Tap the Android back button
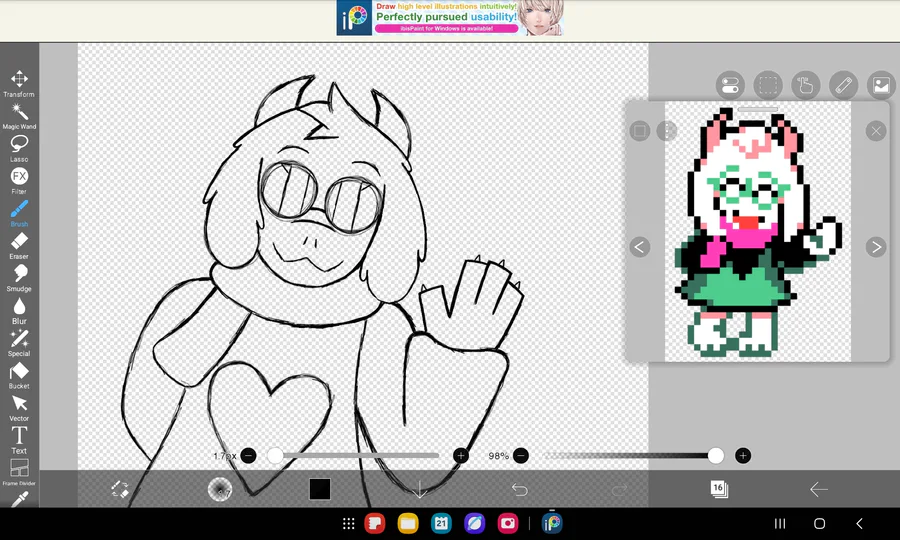The height and width of the screenshot is (540, 900). pyautogui.click(x=859, y=523)
